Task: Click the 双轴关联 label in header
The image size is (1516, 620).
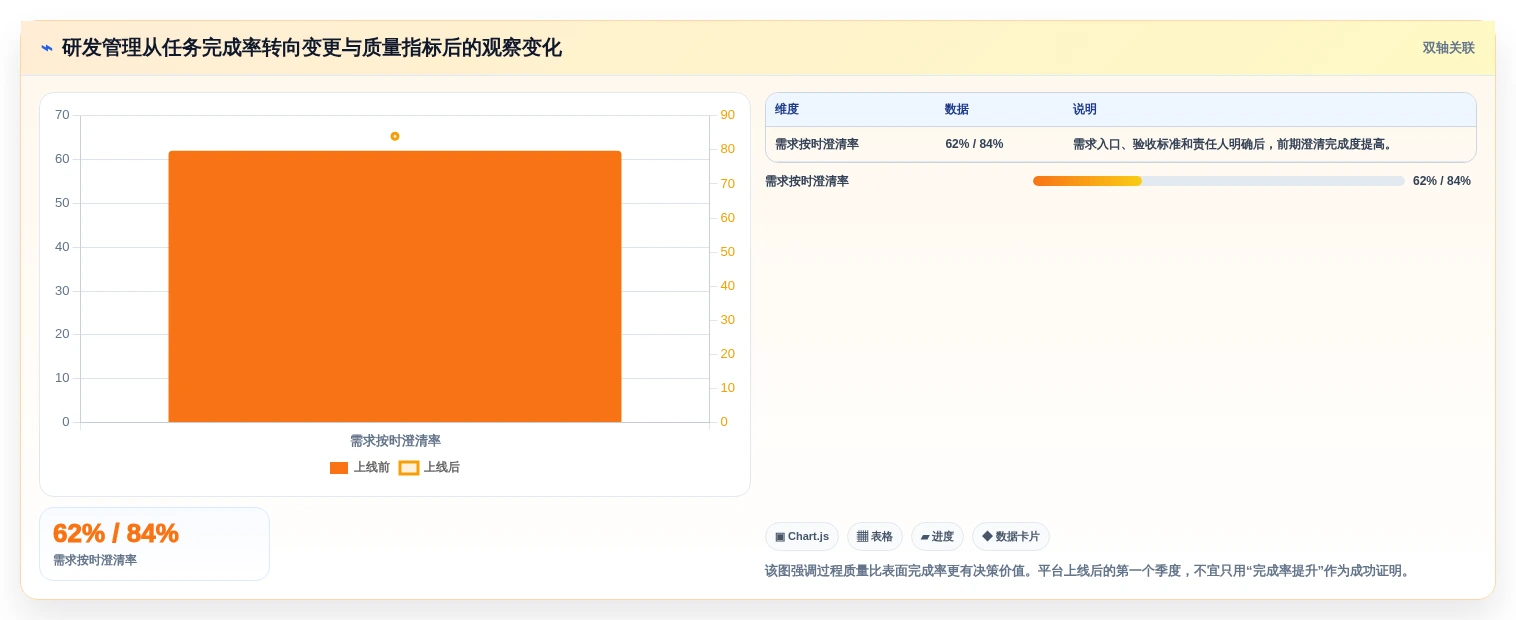Action: click(x=1448, y=48)
